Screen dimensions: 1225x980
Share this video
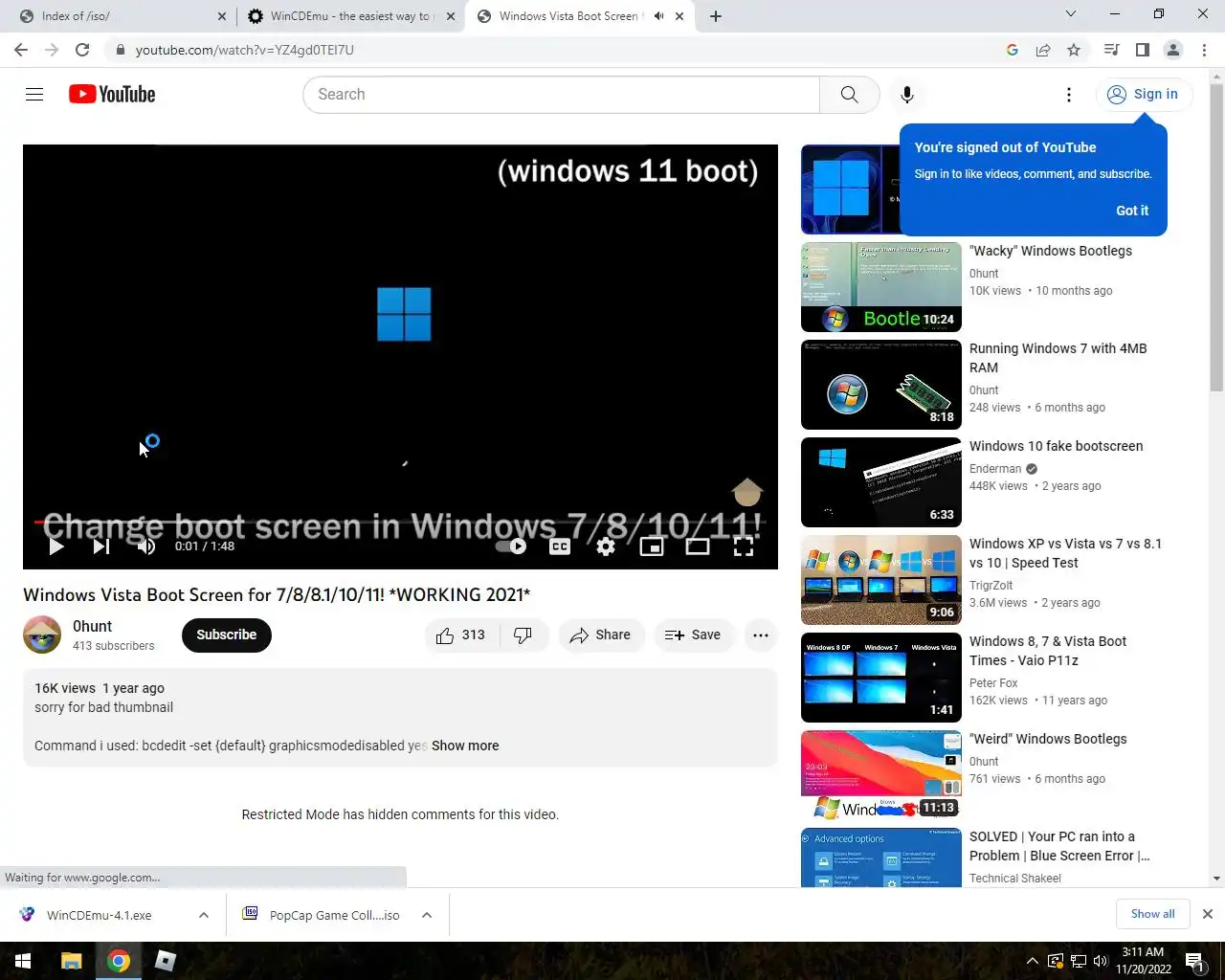tap(600, 635)
